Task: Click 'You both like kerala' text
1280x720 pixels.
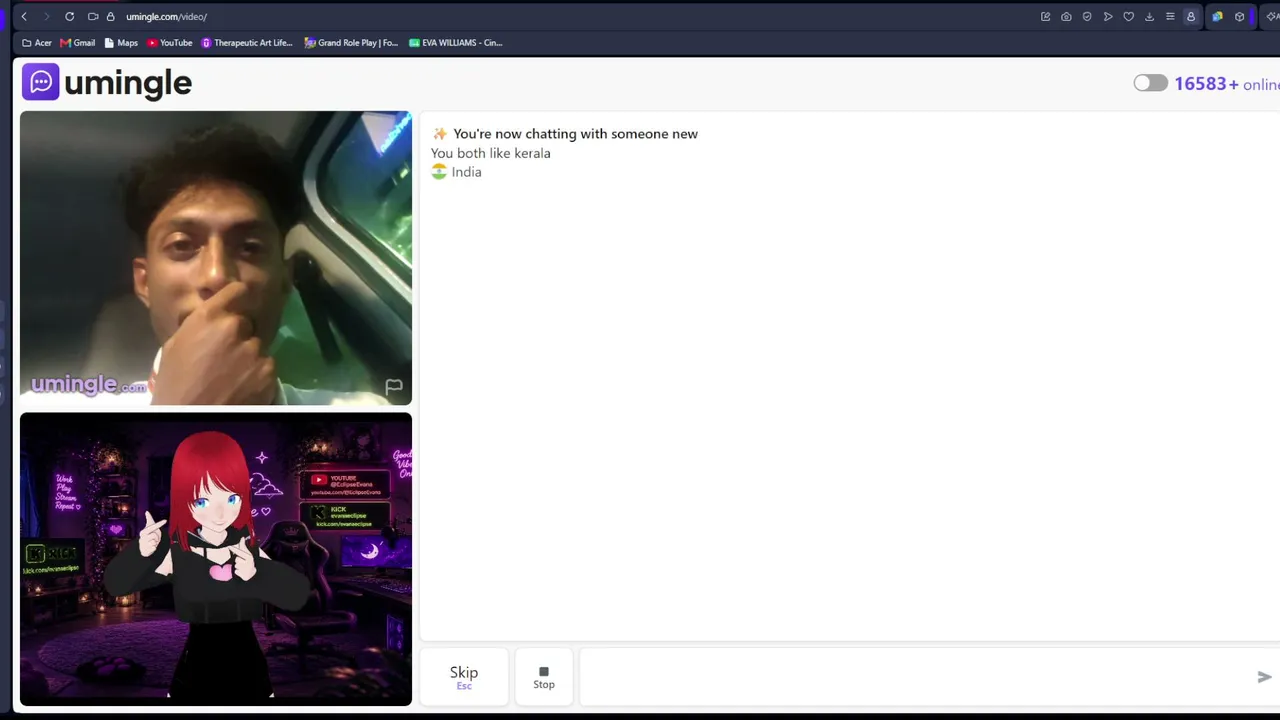Action: pyautogui.click(x=491, y=153)
